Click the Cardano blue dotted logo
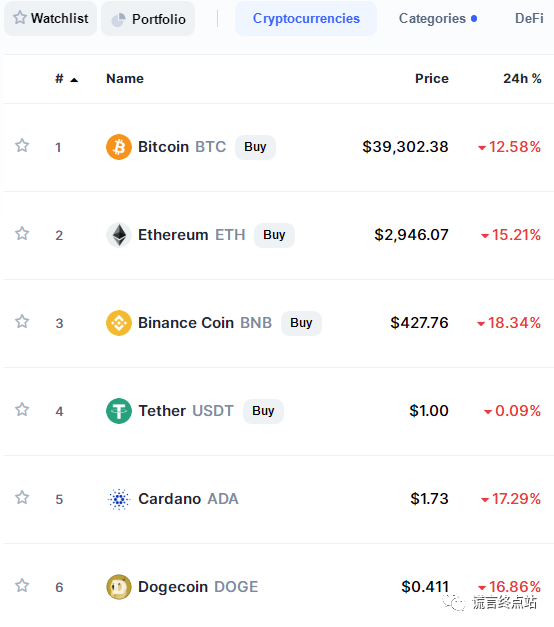 (119, 499)
